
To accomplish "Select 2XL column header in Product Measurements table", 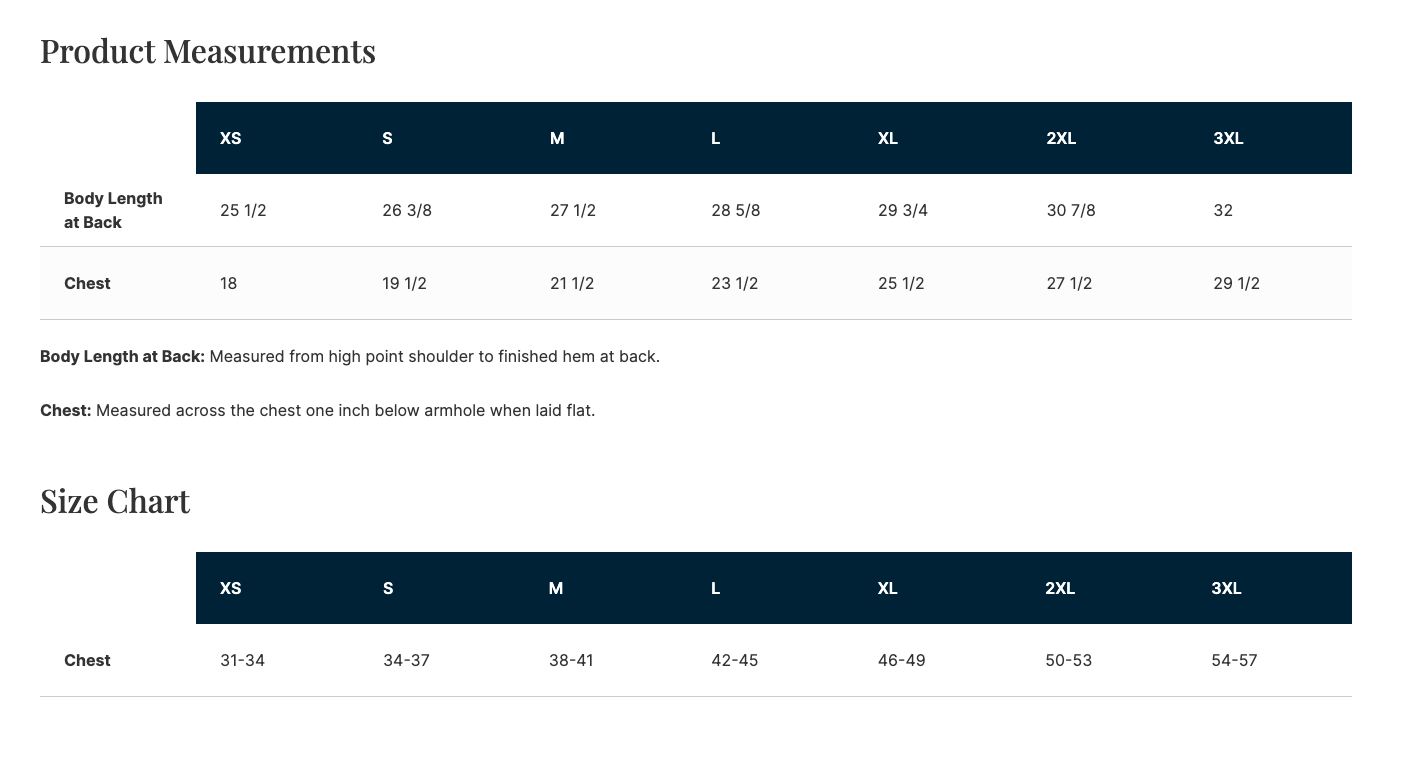I will (1061, 138).
